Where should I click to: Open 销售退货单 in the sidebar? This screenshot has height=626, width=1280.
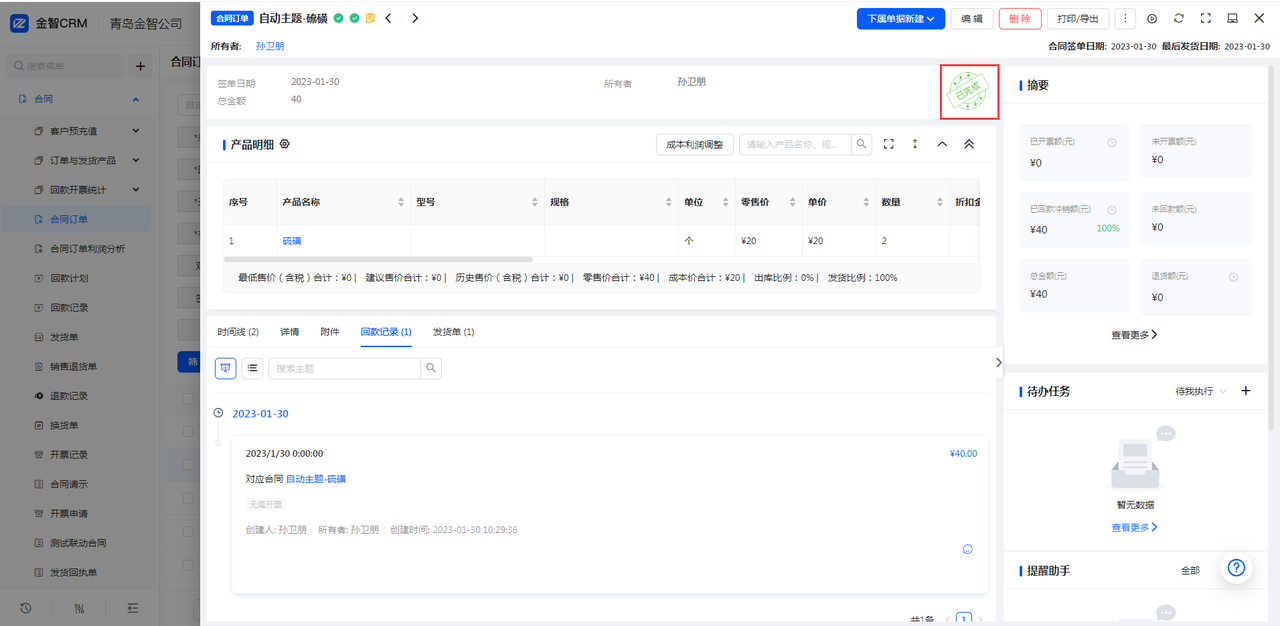74,367
